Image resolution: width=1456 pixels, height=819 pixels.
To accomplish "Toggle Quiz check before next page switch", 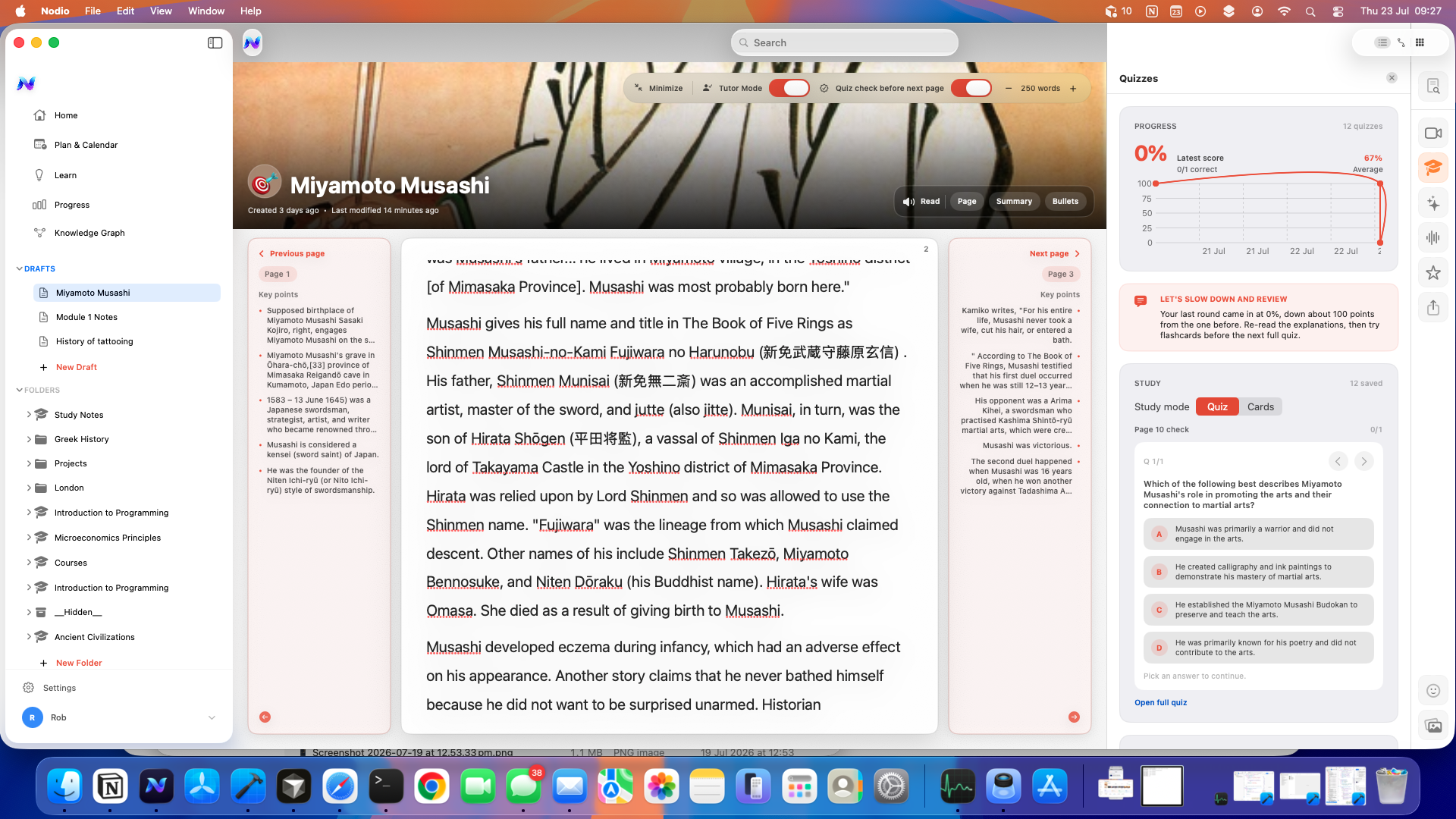I will coord(971,88).
